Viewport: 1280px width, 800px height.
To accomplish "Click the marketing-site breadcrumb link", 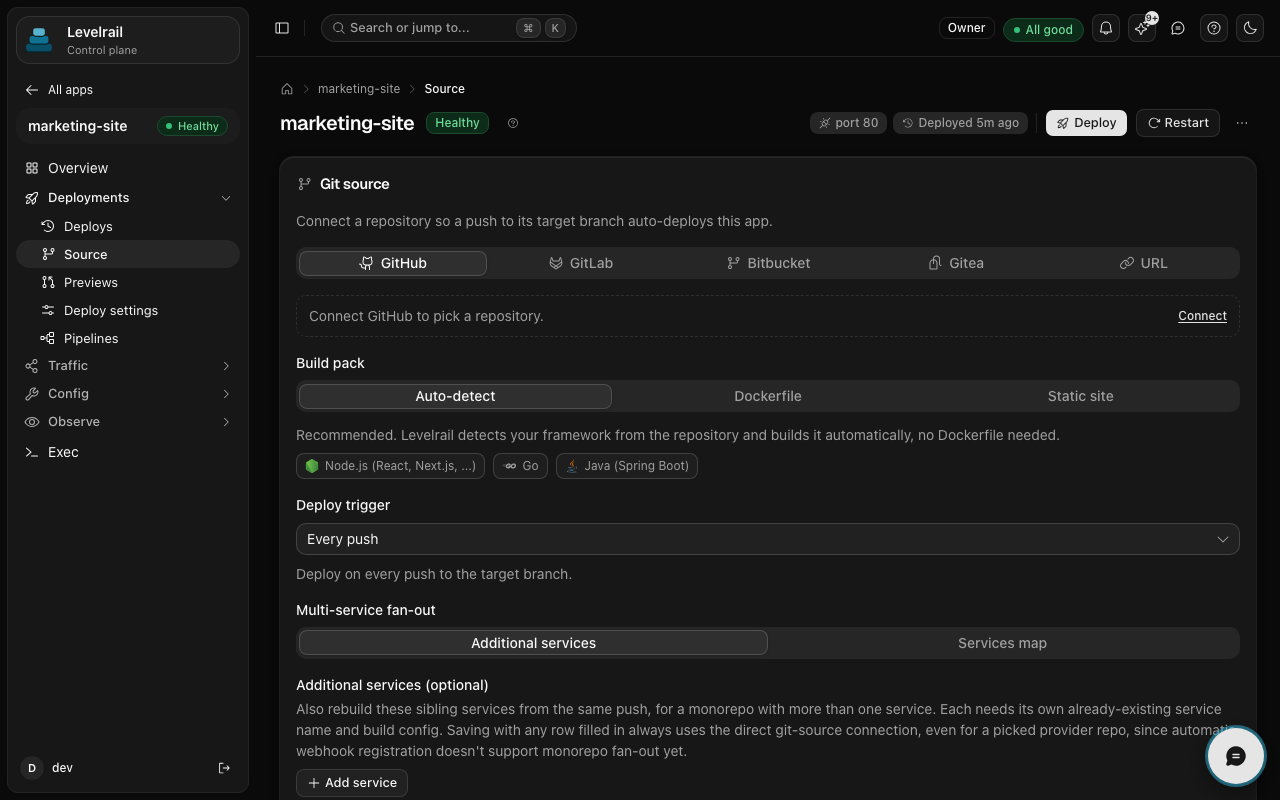I will (x=359, y=89).
